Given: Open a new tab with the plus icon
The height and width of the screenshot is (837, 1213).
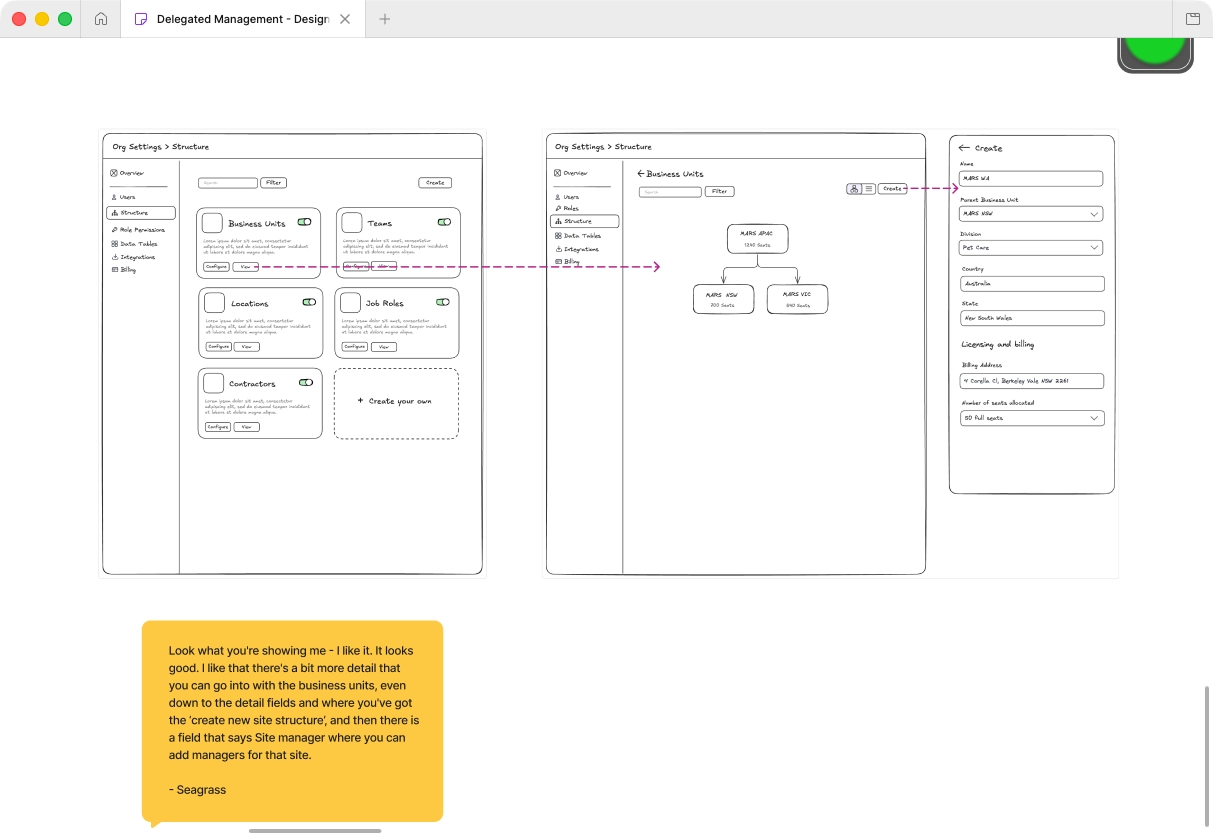Looking at the screenshot, I should pyautogui.click(x=385, y=19).
